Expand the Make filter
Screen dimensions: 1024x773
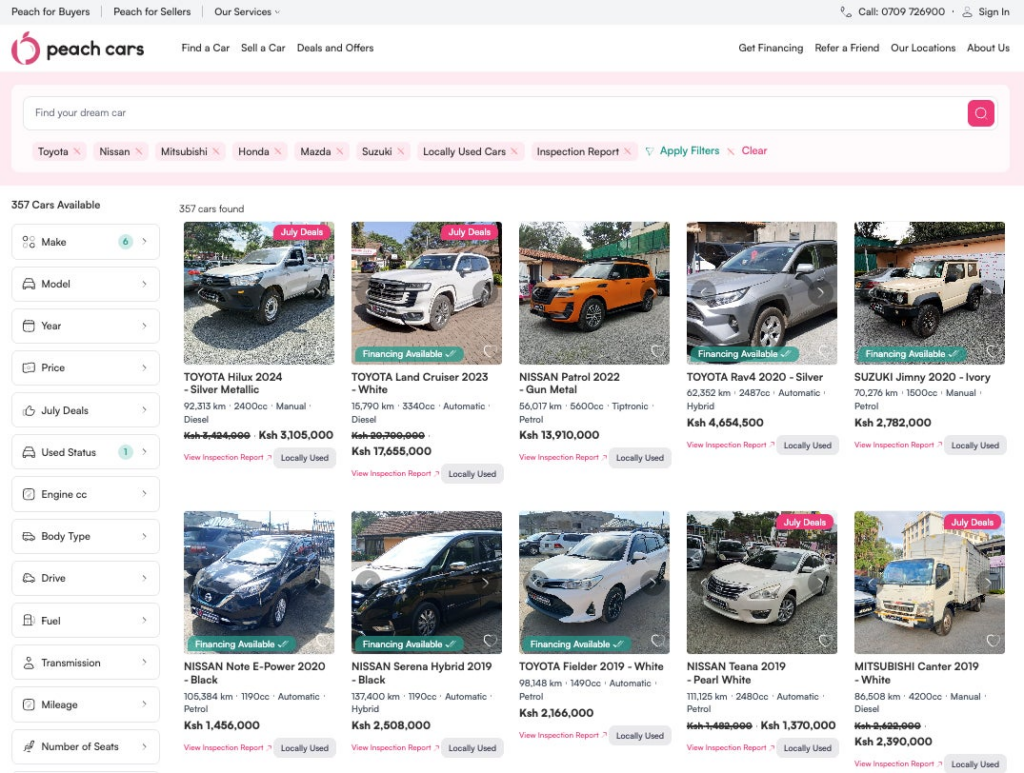pyautogui.click(x=86, y=242)
